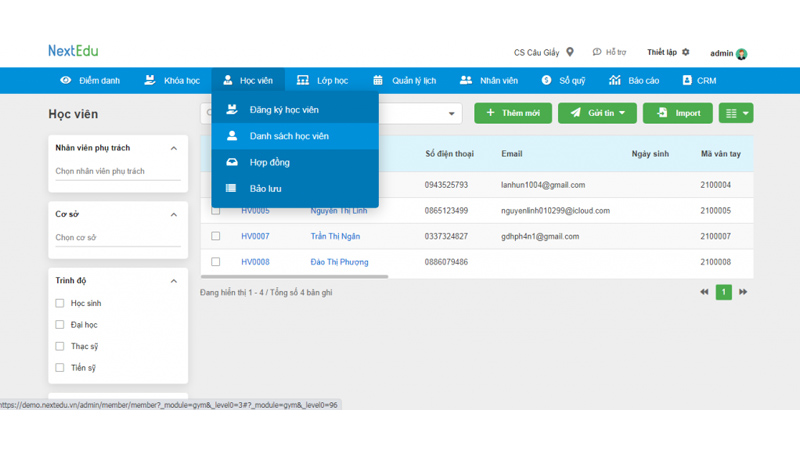800x450 pixels.
Task: Collapse the Trình độ filter section
Action: pyautogui.click(x=174, y=281)
